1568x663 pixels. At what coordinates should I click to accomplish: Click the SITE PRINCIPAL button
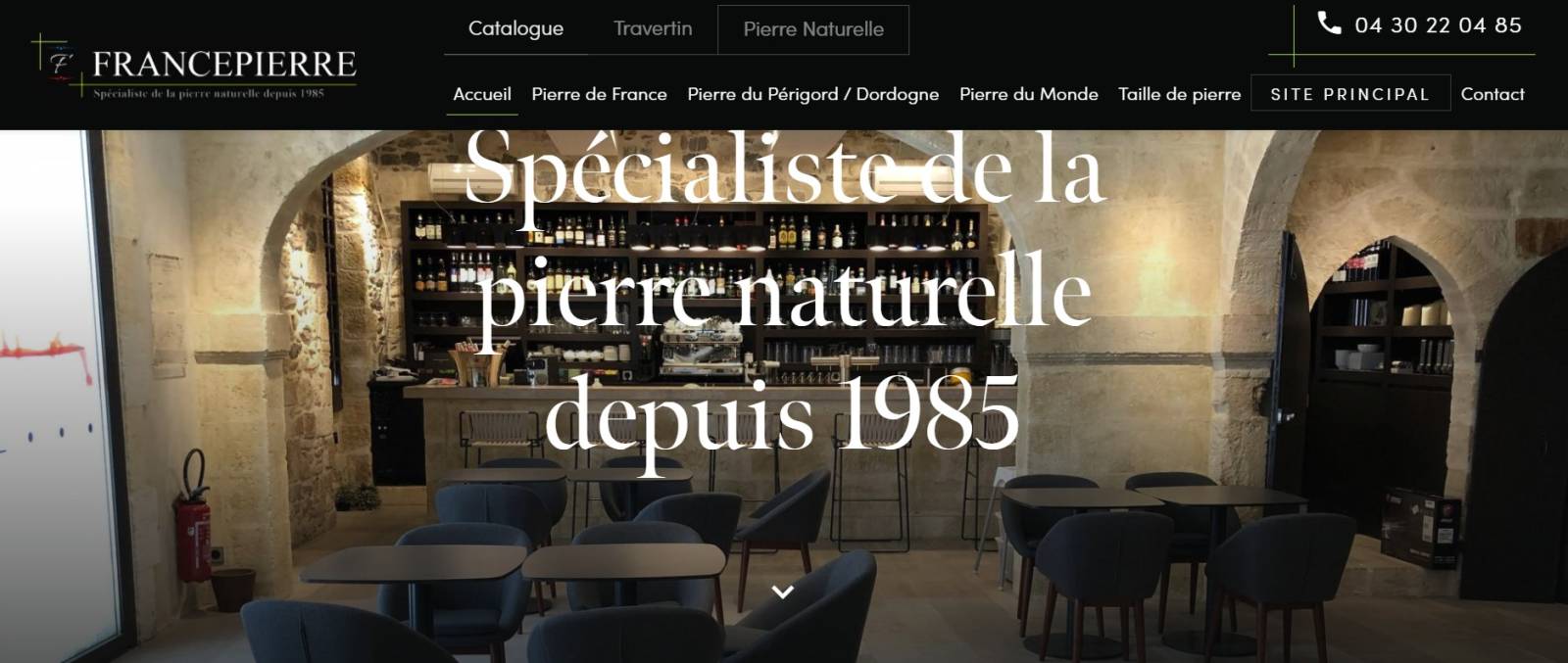1349,94
